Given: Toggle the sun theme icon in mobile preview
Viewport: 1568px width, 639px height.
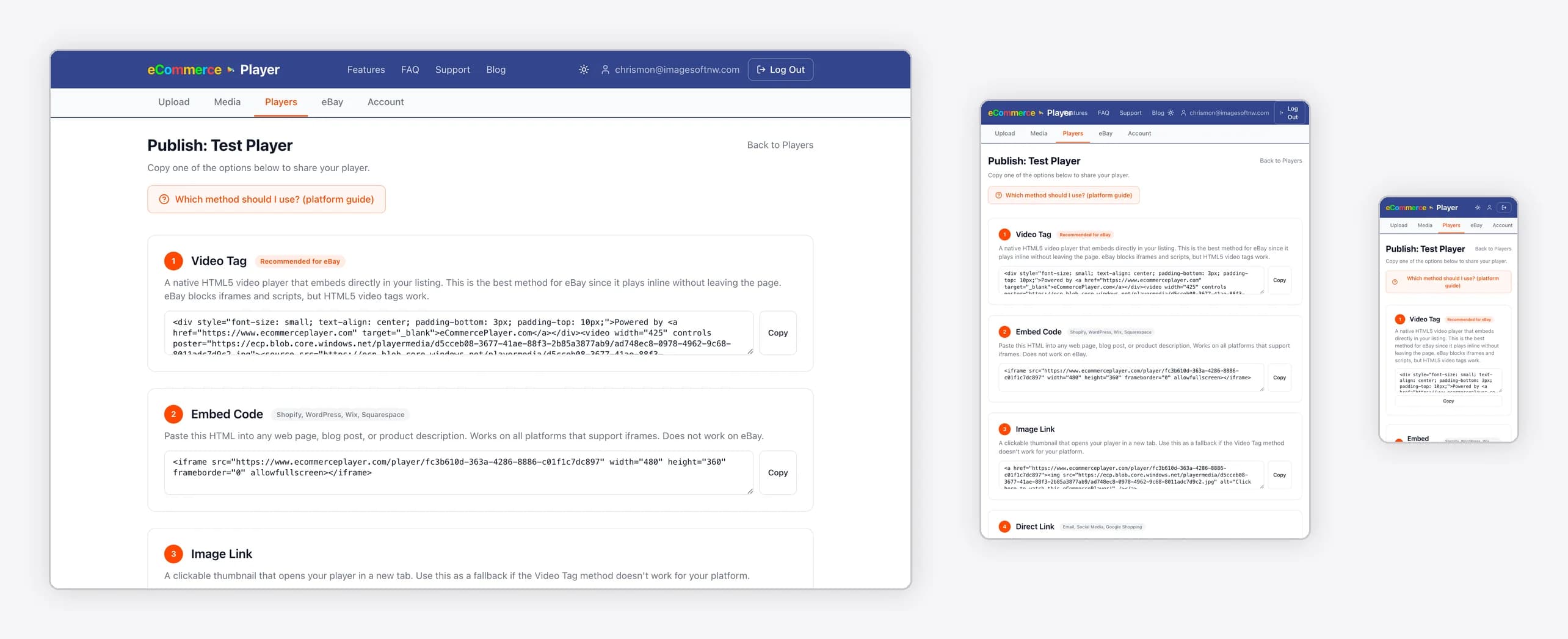Looking at the screenshot, I should click(1478, 208).
